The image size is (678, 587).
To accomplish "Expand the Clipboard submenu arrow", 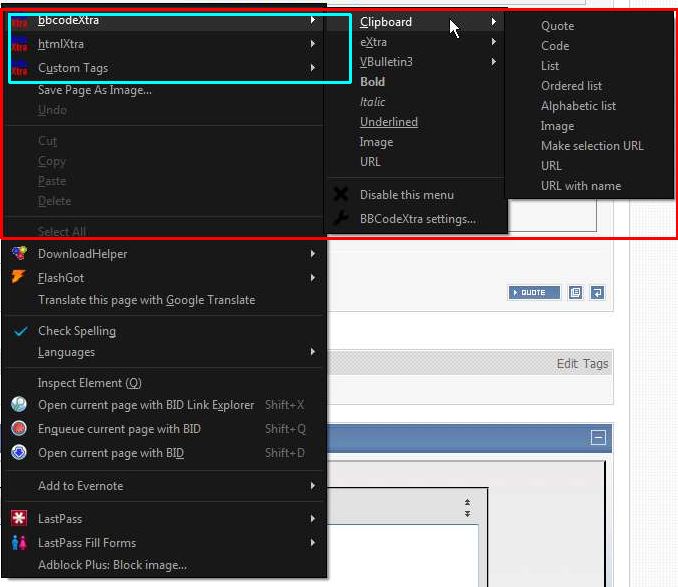I will click(x=493, y=21).
